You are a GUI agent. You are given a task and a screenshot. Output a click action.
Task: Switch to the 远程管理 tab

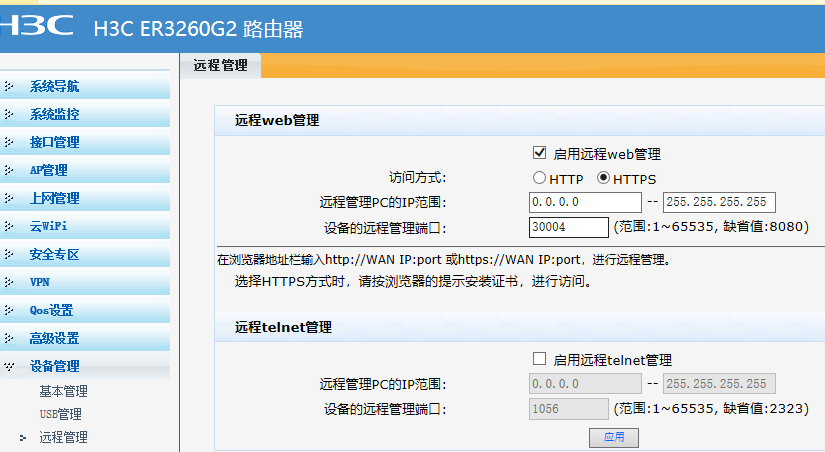pos(220,66)
